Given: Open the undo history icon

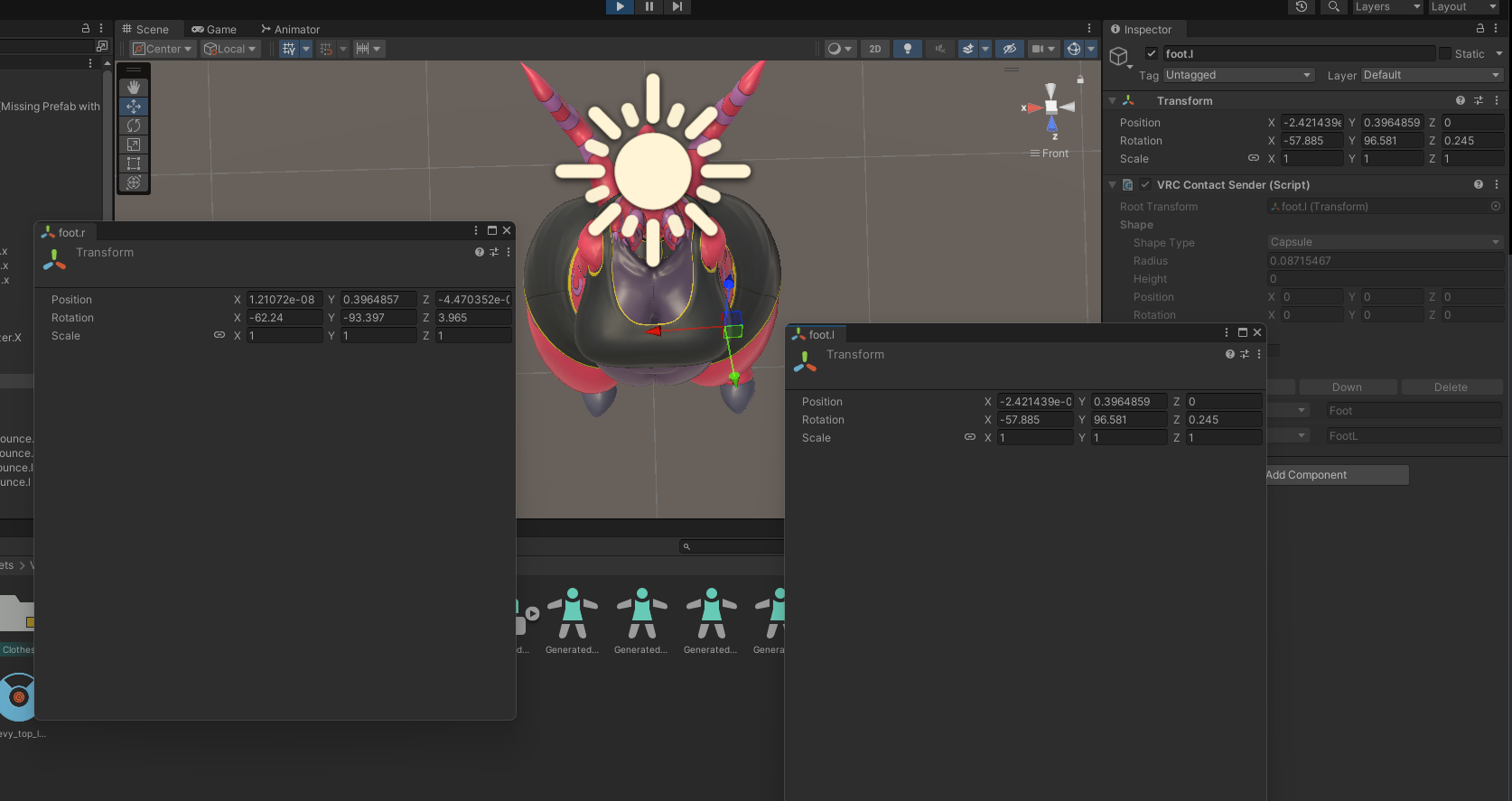Looking at the screenshot, I should 1302,6.
